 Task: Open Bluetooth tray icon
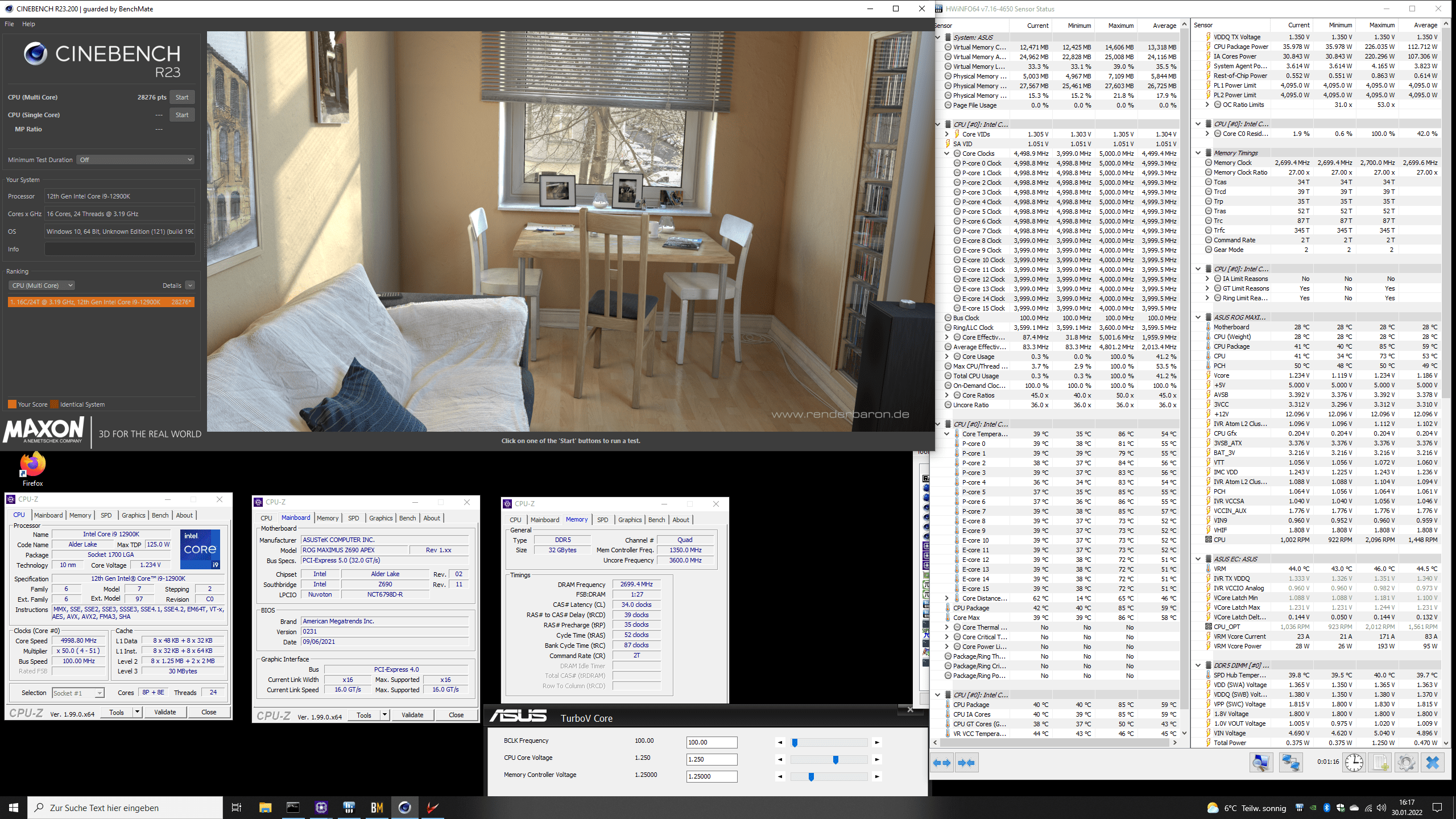(1327, 808)
